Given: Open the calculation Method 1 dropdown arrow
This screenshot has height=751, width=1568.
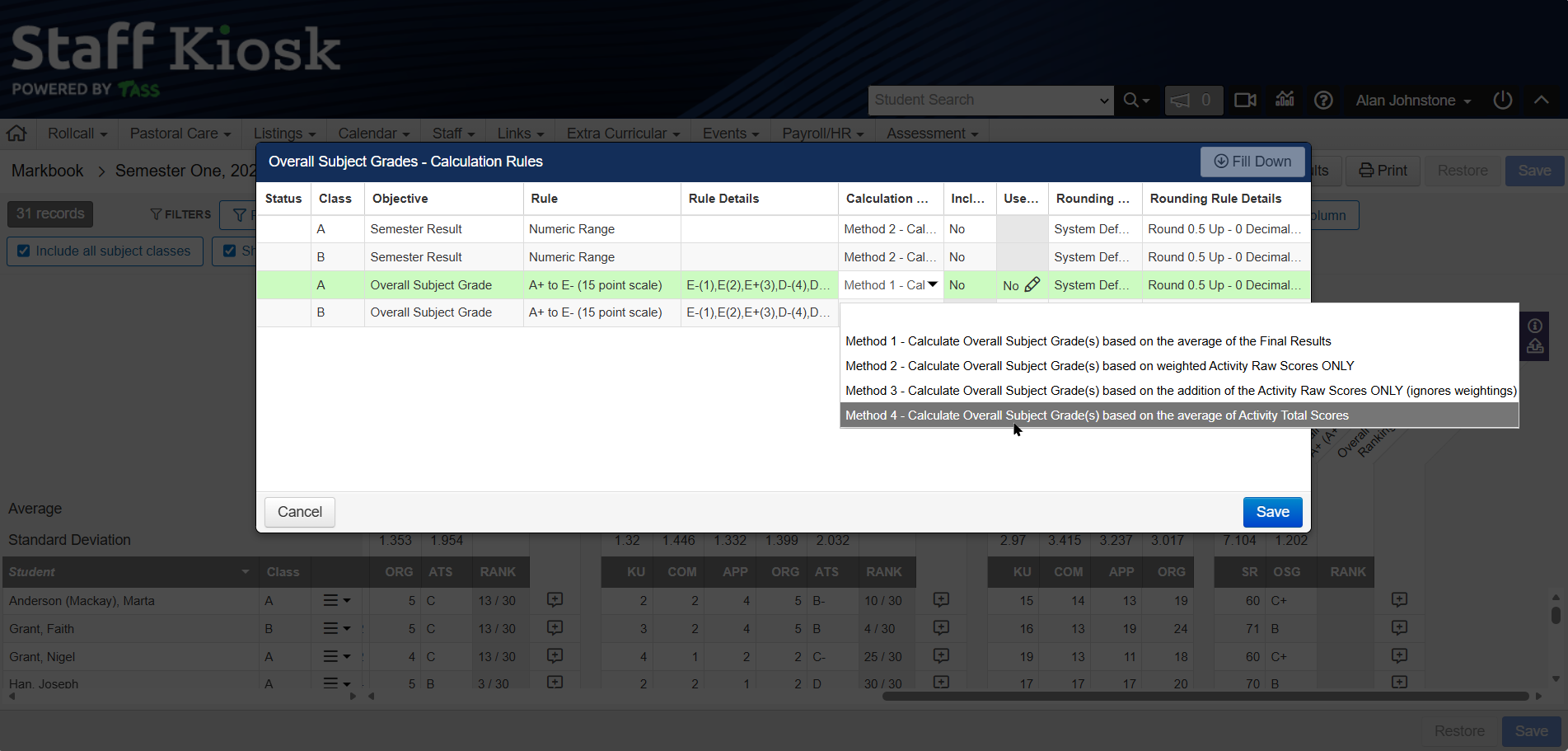Looking at the screenshot, I should click(x=933, y=284).
